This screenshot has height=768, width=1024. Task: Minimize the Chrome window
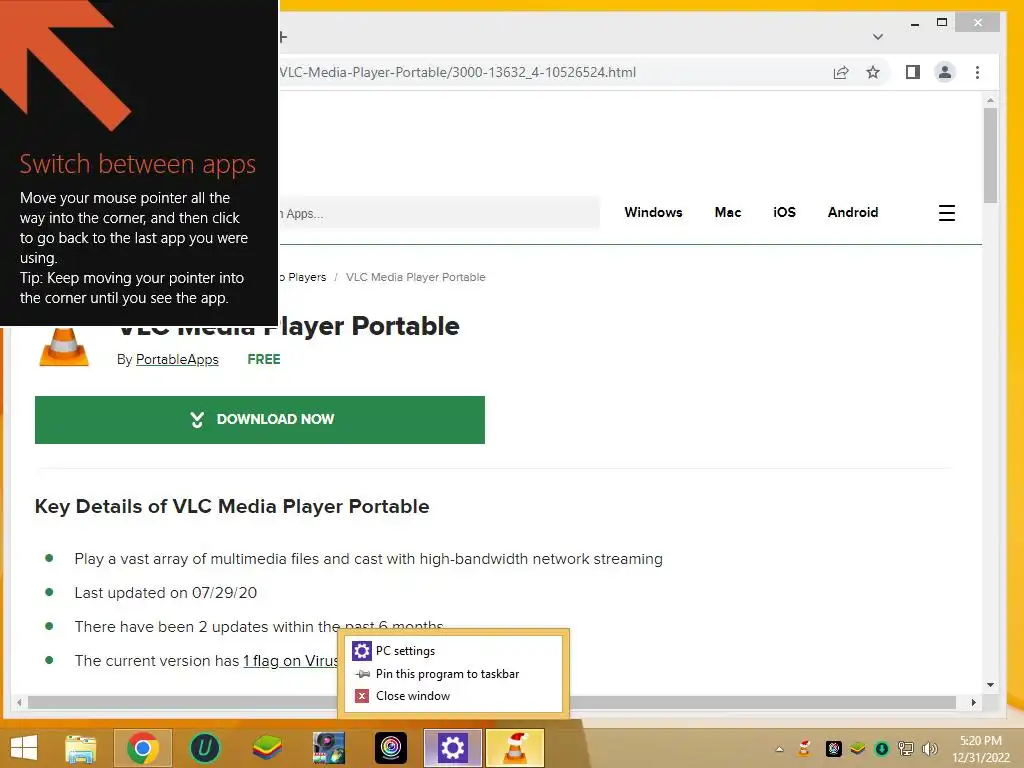915,23
